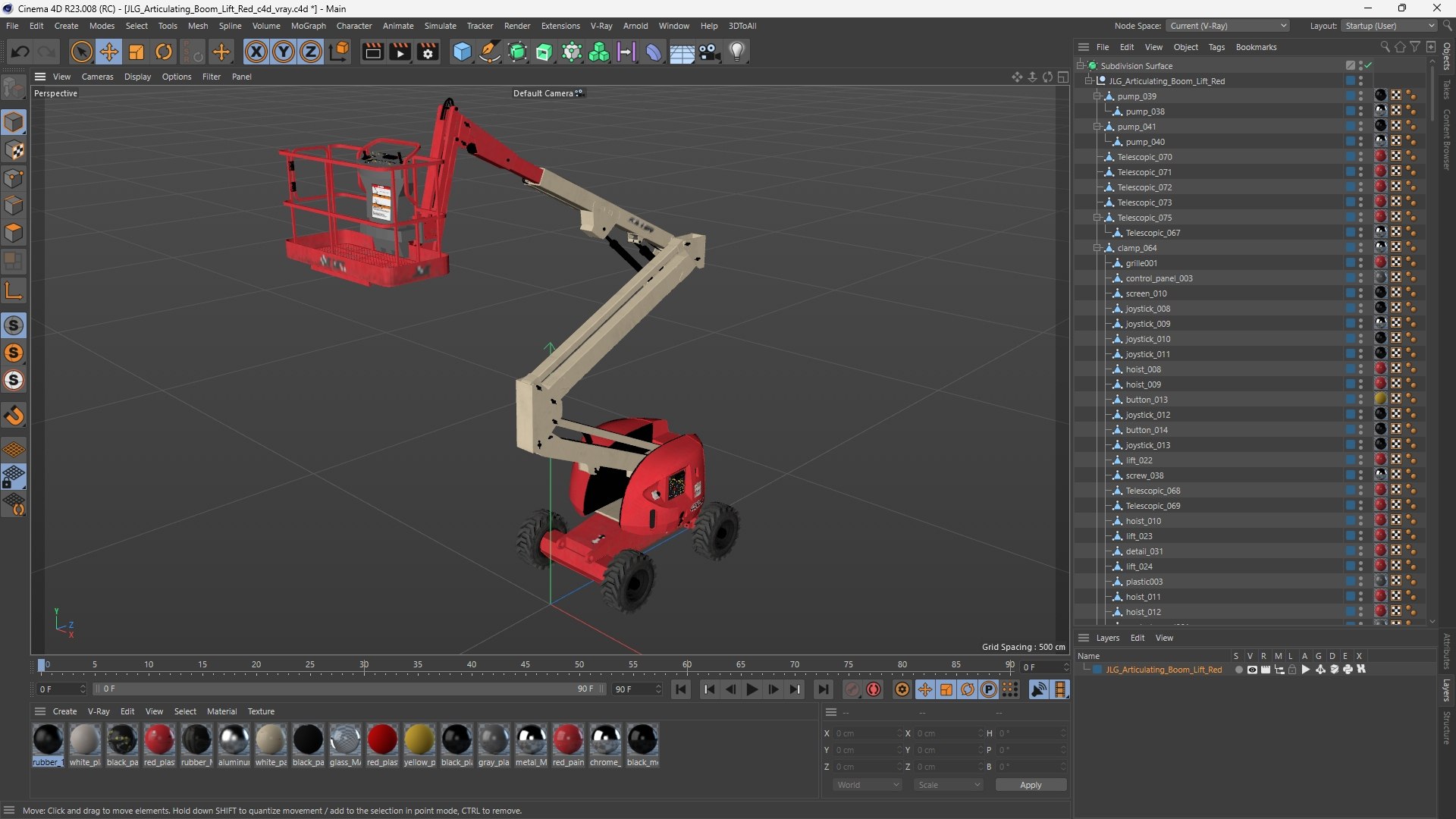1456x819 pixels.
Task: Click the floor grid object icon
Action: [x=682, y=52]
